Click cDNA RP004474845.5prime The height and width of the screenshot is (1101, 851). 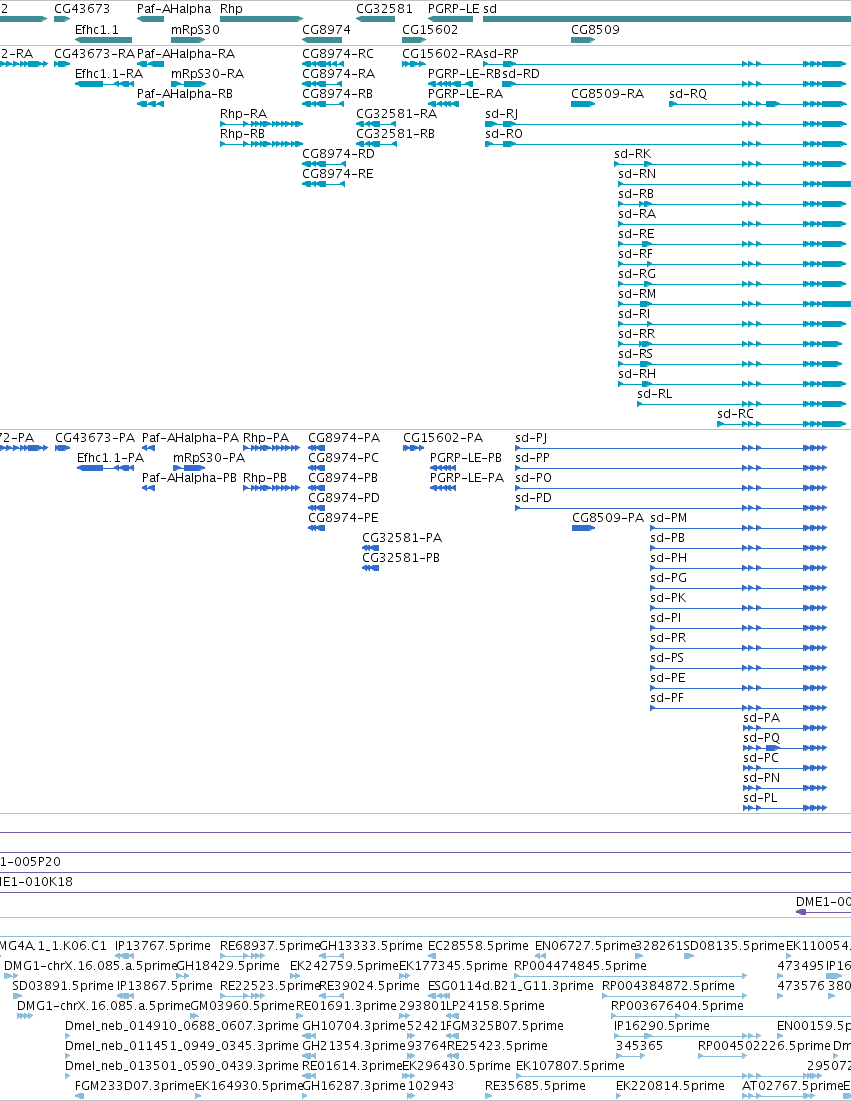[580, 966]
